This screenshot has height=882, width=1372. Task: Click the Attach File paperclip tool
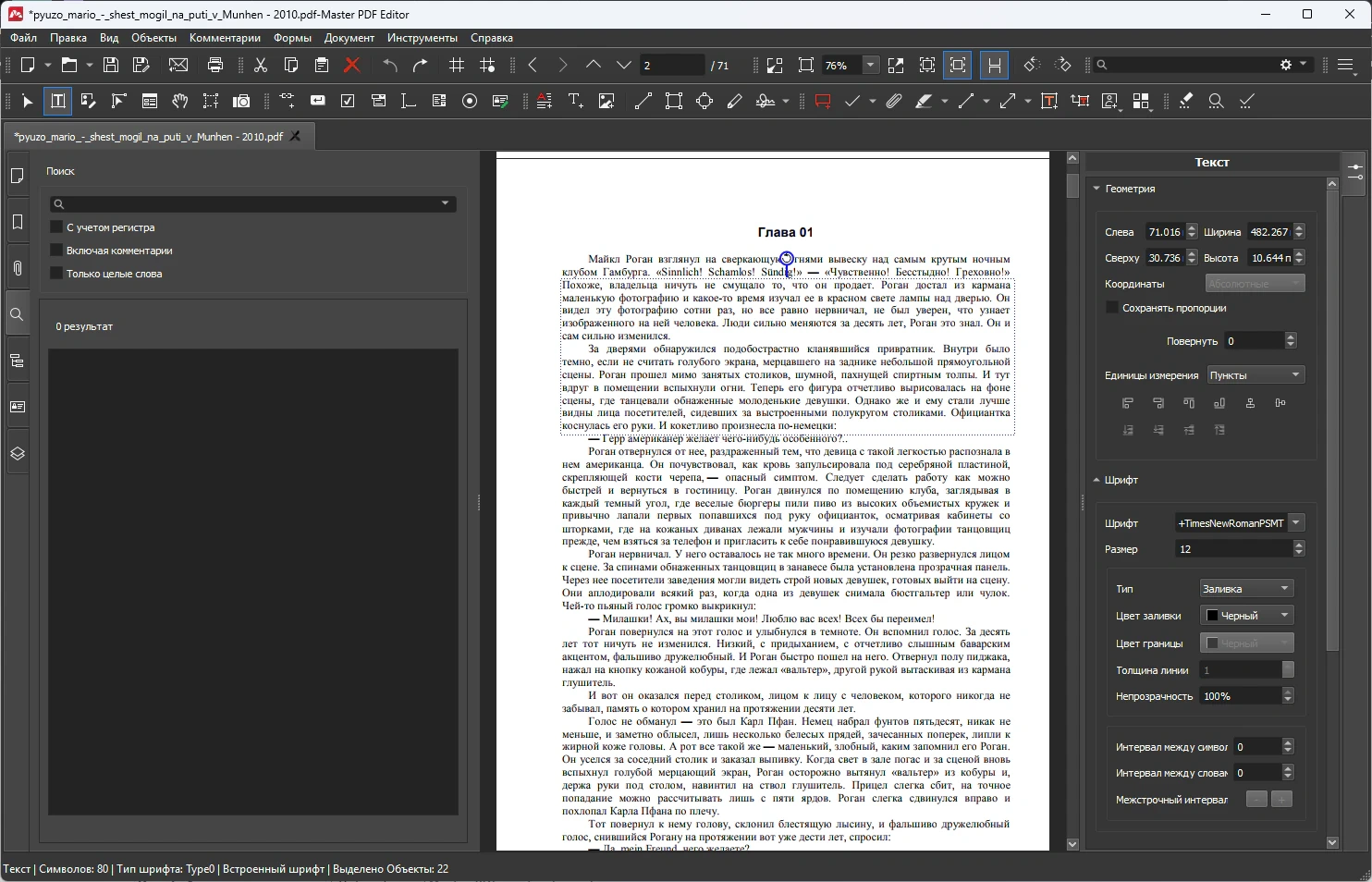[x=893, y=102]
